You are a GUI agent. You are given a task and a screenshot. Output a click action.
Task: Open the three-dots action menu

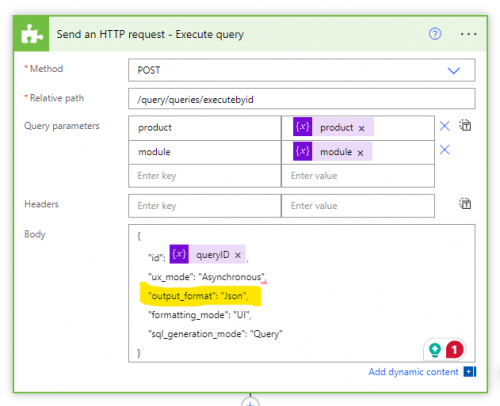[x=468, y=34]
